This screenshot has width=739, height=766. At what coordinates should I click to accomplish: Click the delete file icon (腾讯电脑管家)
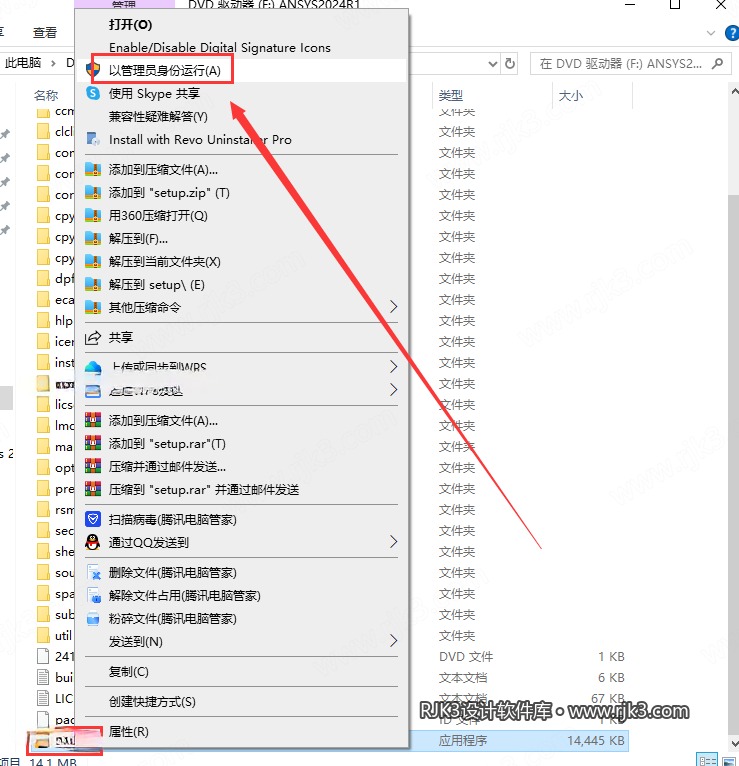point(93,572)
